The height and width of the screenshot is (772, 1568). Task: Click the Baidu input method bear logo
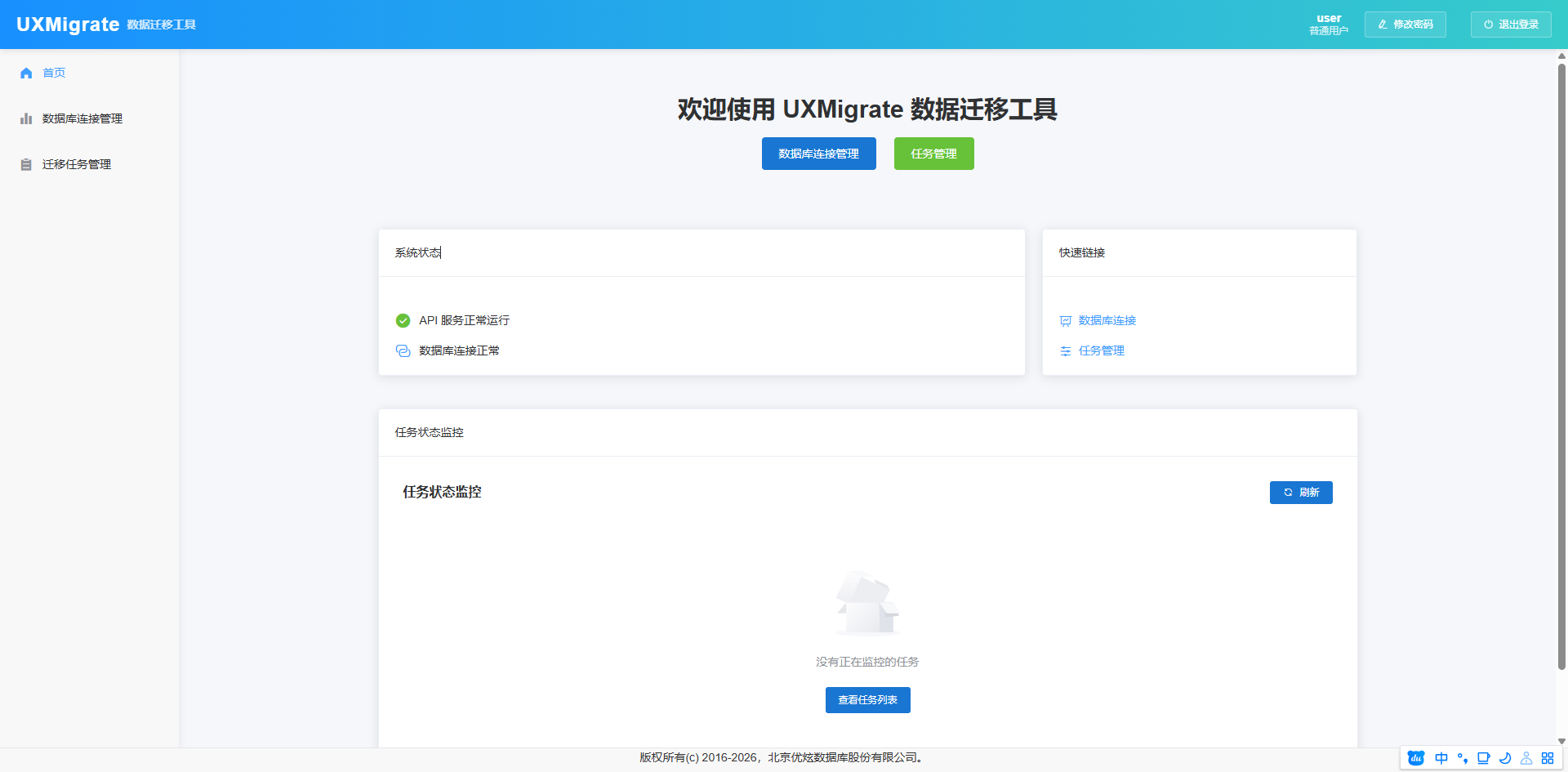pyautogui.click(x=1416, y=758)
